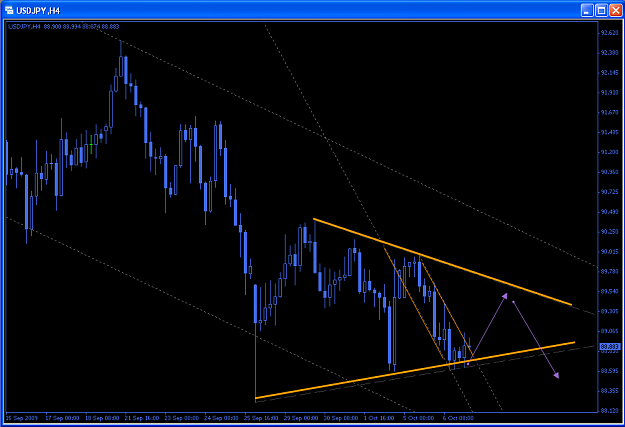Click the green candlestick on the chart
The image size is (625, 427).
[91, 144]
